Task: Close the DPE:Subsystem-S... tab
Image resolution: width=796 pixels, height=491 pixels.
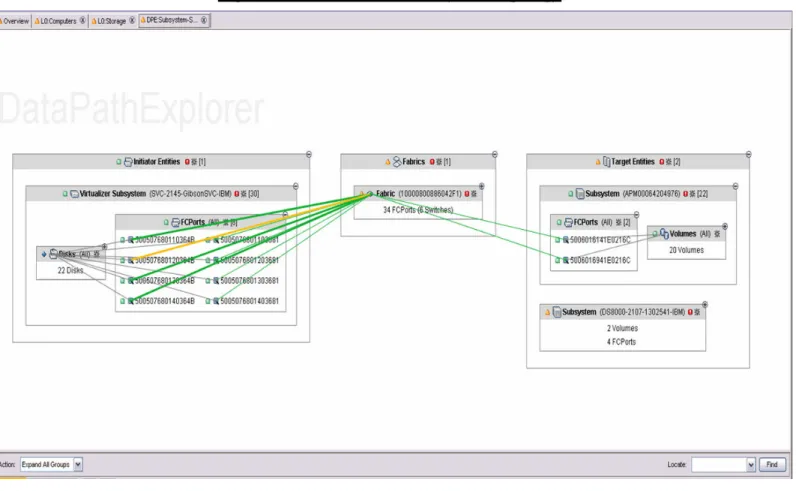Action: (x=204, y=20)
